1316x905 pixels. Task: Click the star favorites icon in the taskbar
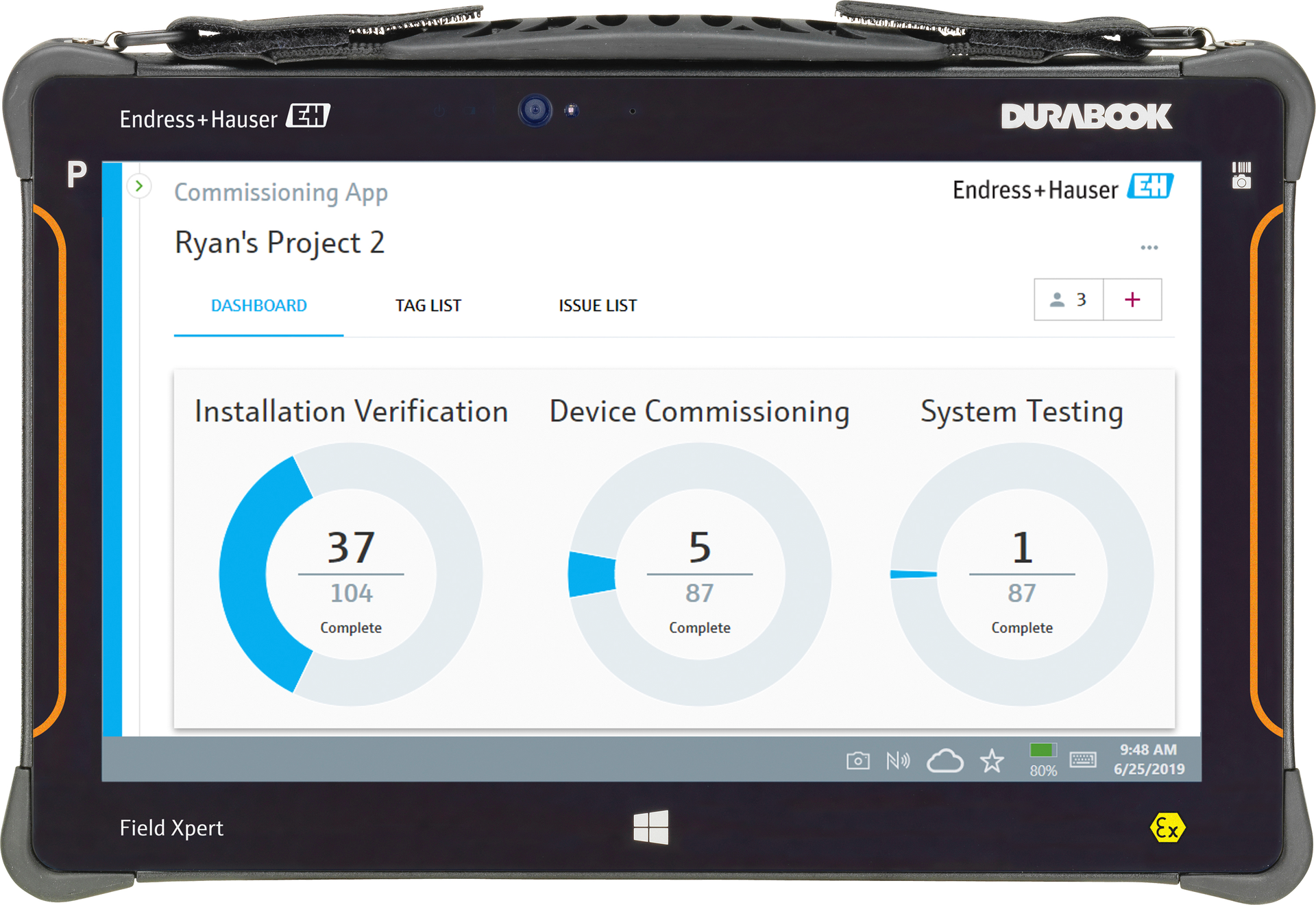[x=991, y=760]
